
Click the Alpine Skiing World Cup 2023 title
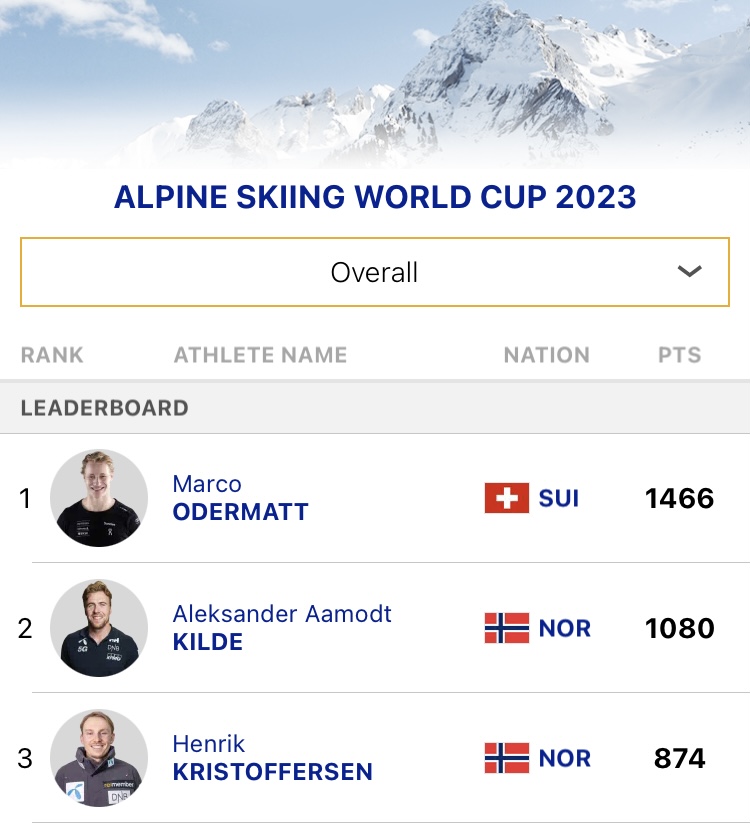point(375,197)
